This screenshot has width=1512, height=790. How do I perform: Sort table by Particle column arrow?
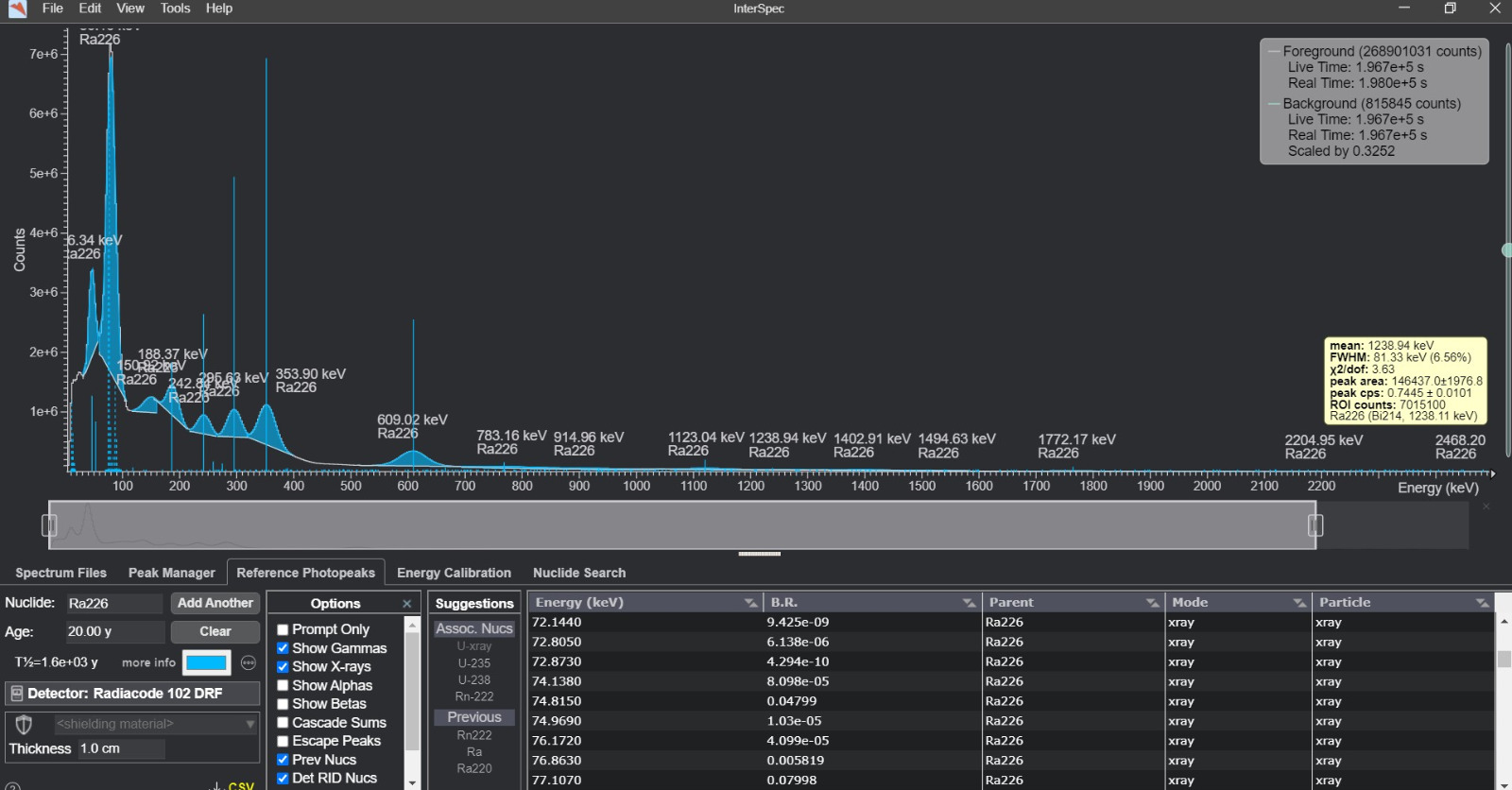tap(1482, 603)
